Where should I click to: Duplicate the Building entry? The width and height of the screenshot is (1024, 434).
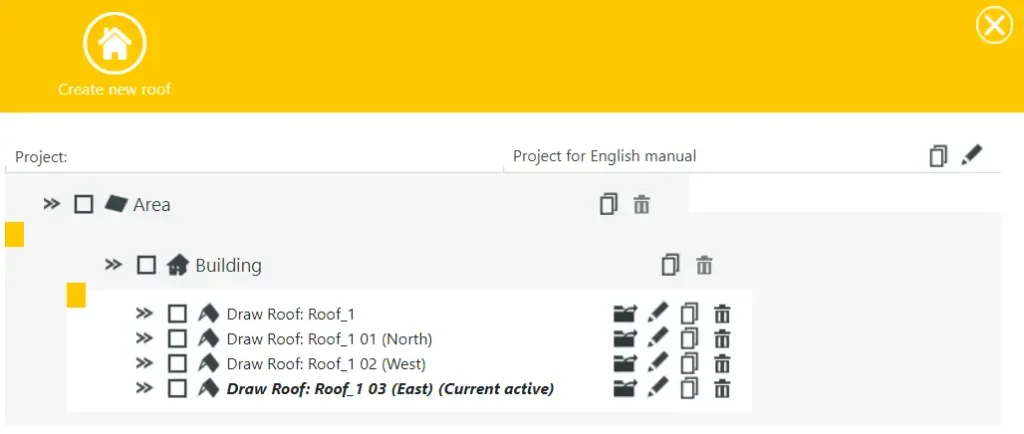tap(670, 265)
